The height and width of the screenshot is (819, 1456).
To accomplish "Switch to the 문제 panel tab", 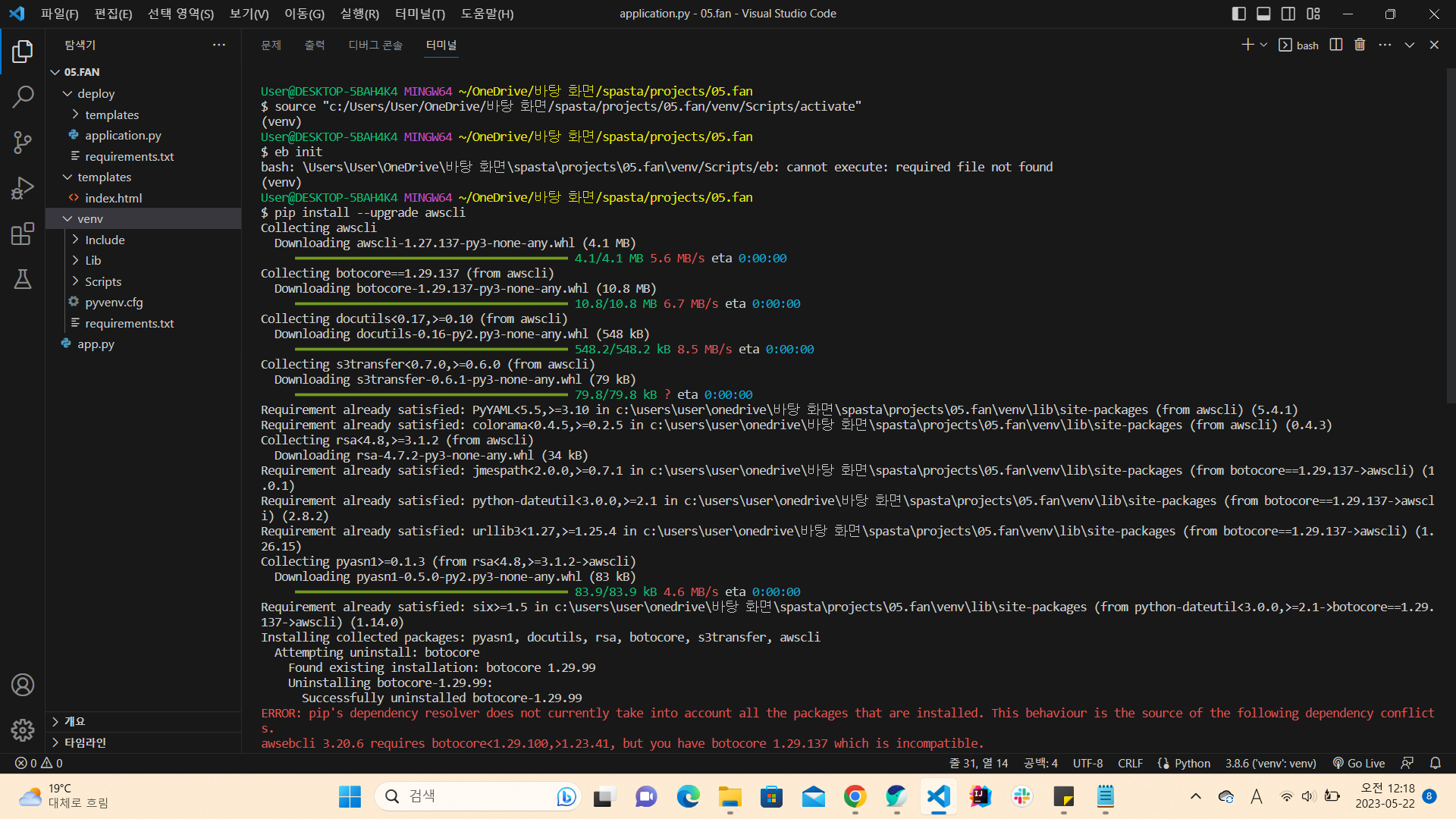I will (x=271, y=45).
